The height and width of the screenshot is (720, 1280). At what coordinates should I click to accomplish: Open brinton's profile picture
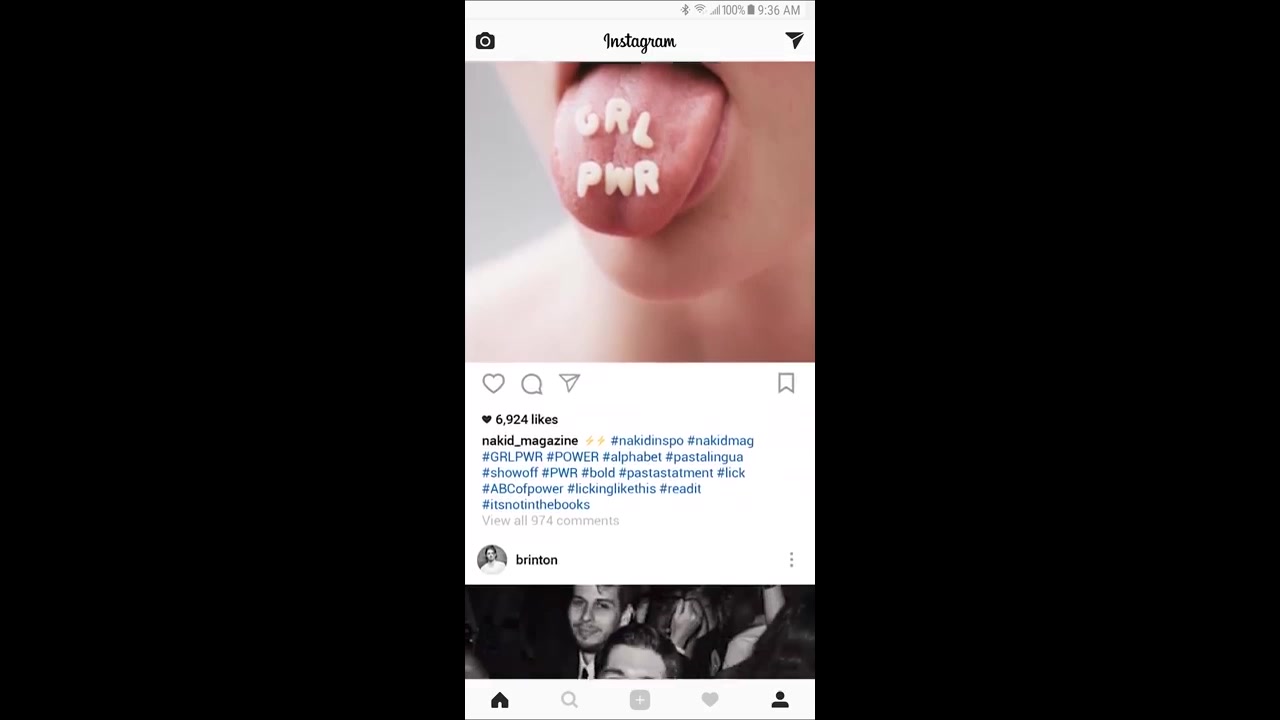(492, 560)
